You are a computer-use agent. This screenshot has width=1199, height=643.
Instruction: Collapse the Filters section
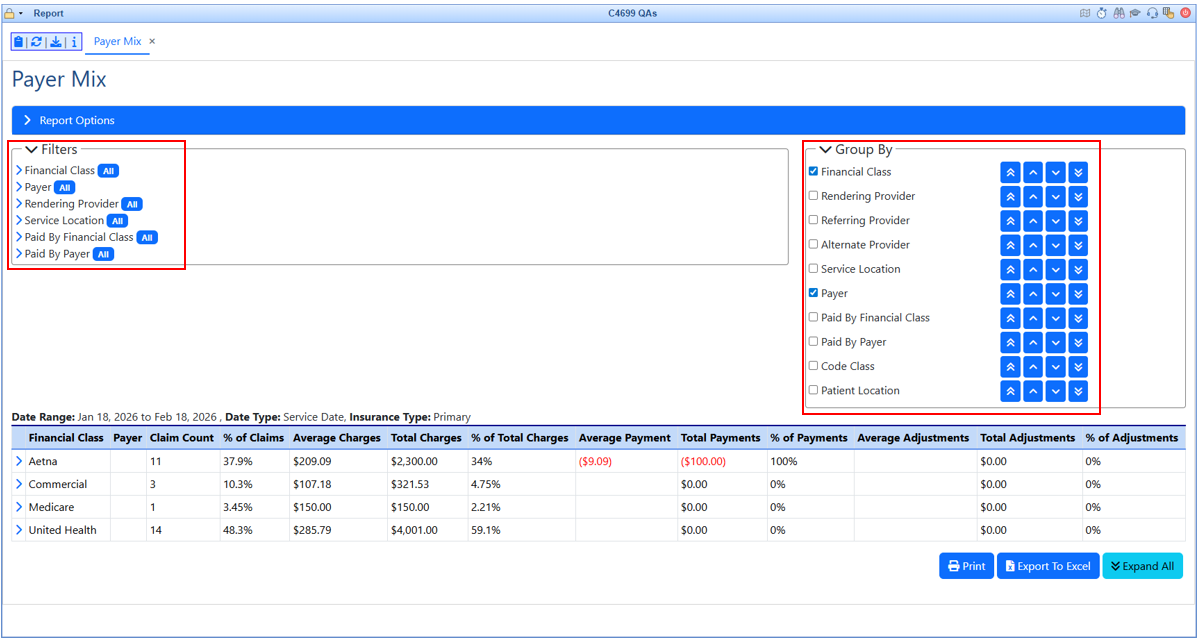pos(31,150)
